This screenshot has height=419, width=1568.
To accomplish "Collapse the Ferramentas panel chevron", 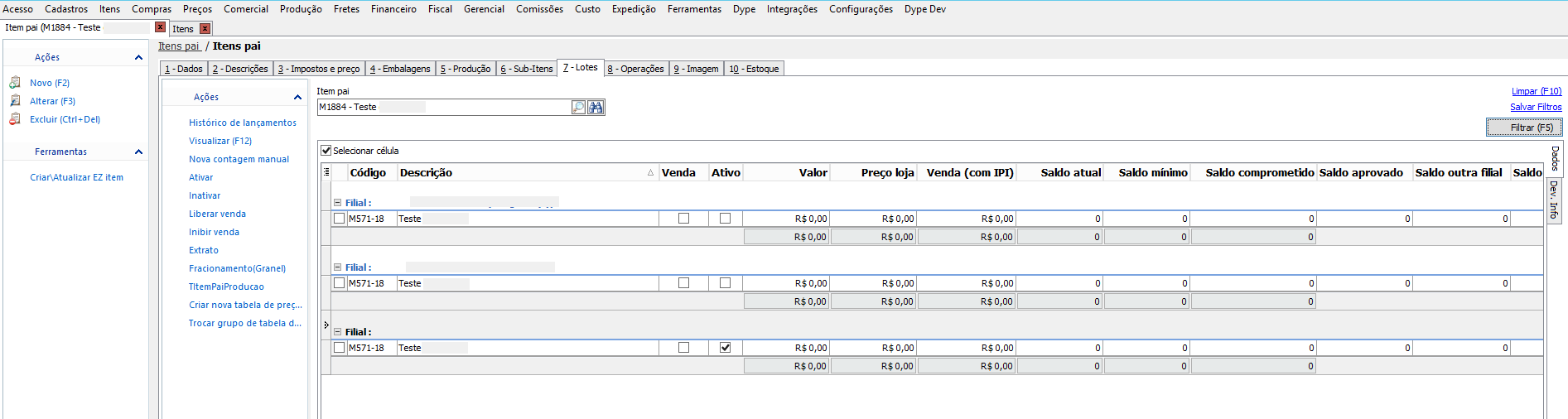I will 138,152.
